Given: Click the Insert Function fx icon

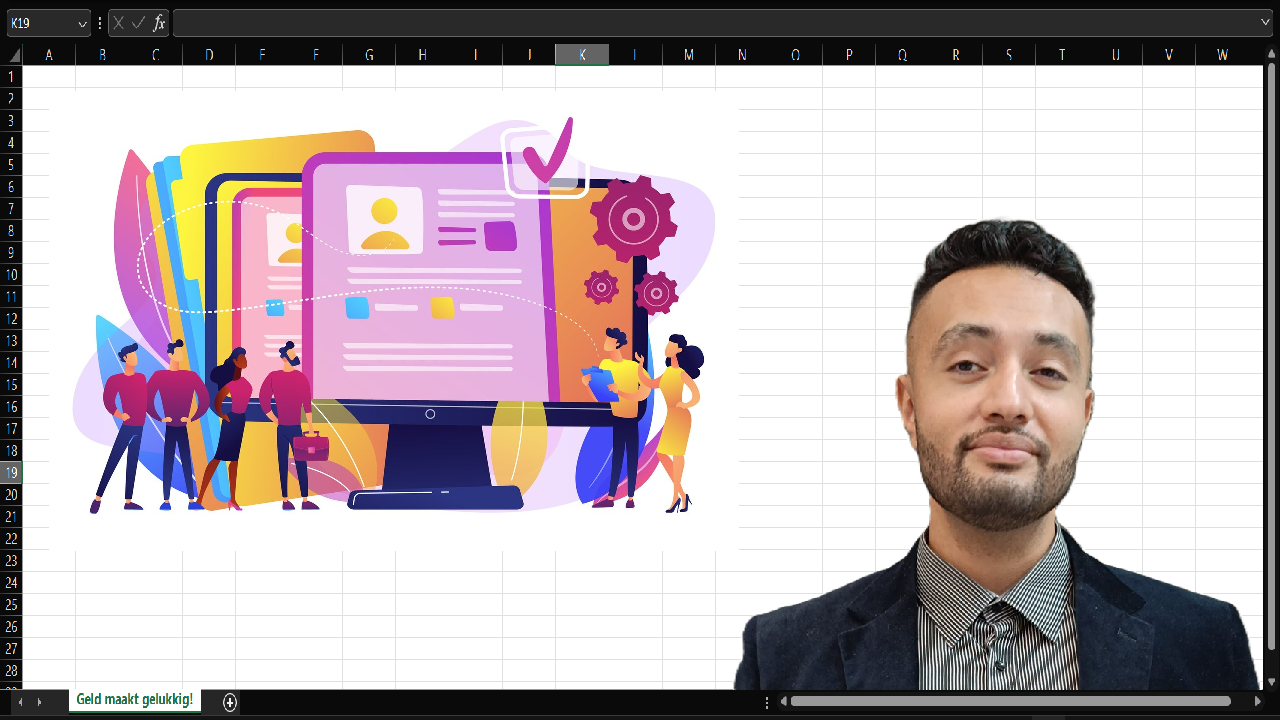Looking at the screenshot, I should click(x=159, y=23).
